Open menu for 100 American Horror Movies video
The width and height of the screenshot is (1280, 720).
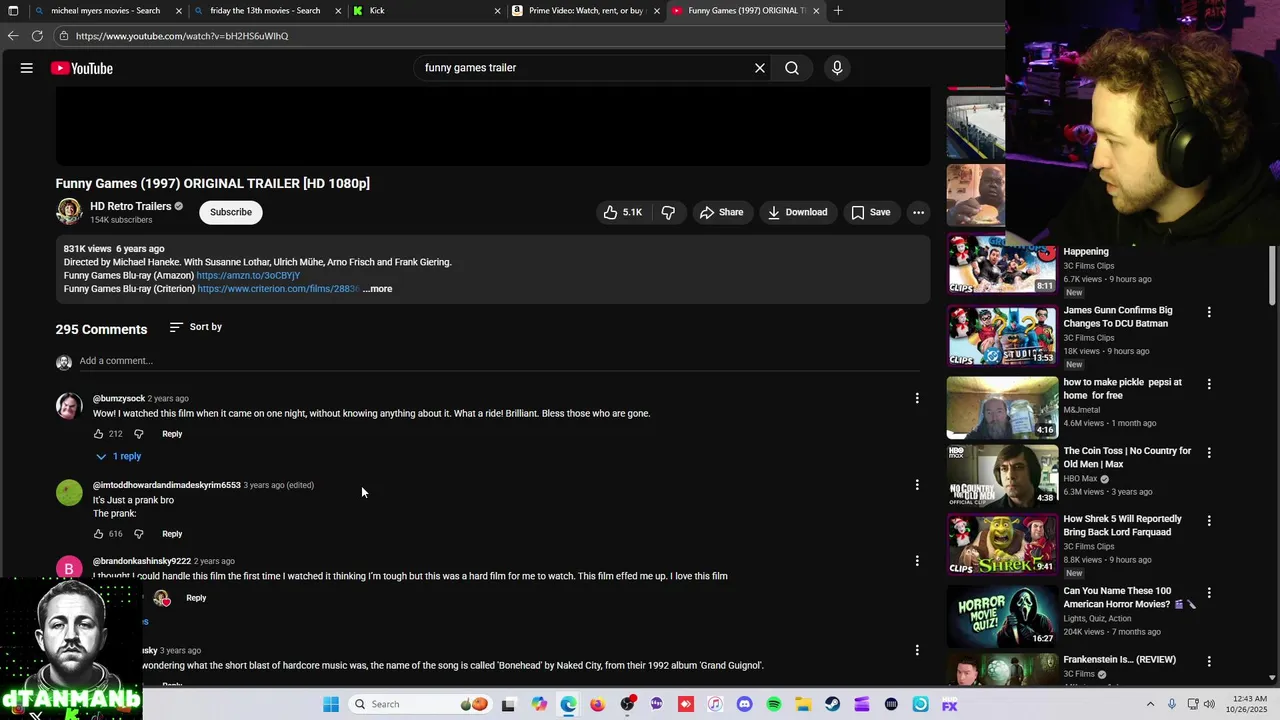tap(1209, 593)
